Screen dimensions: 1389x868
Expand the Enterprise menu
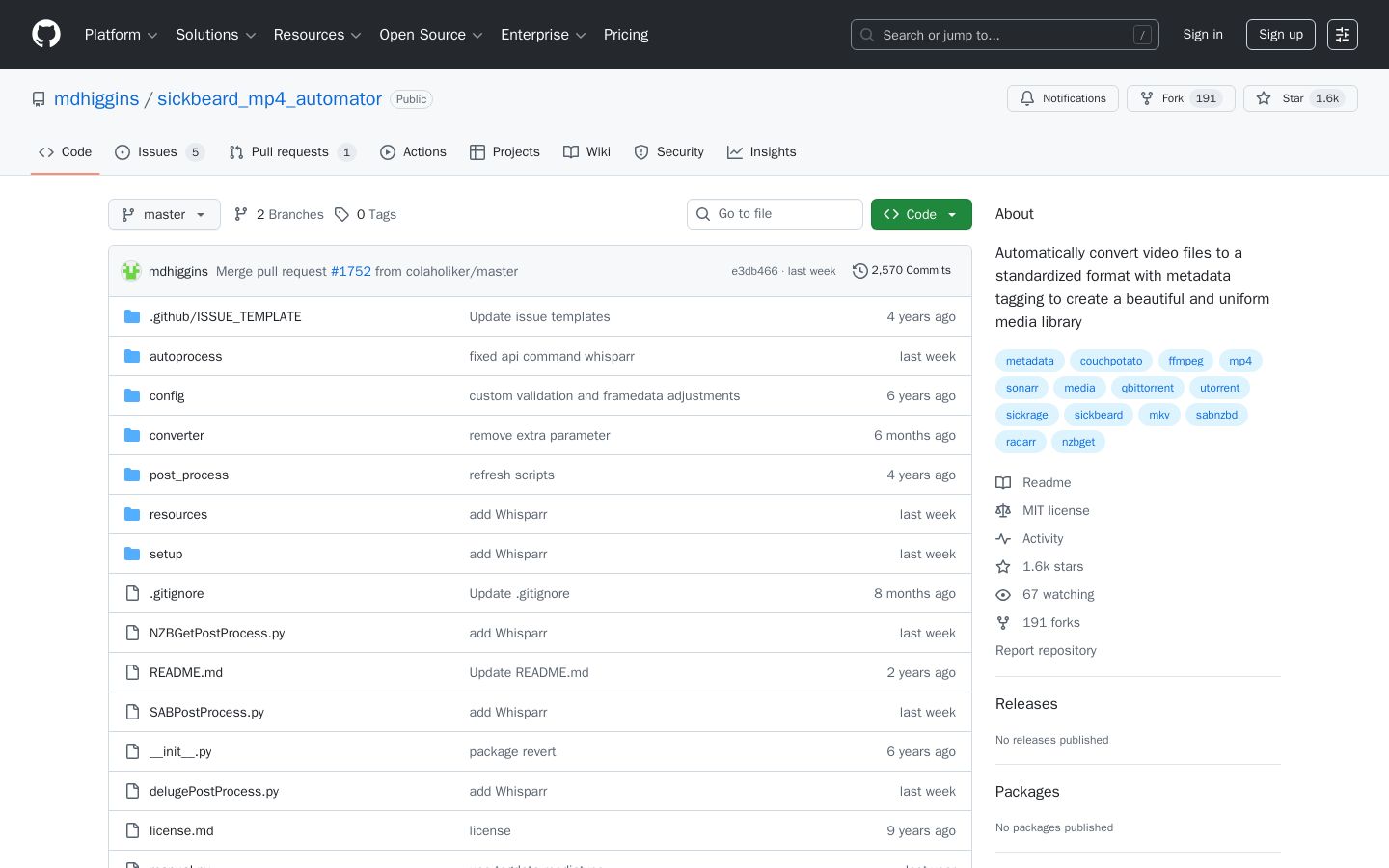pyautogui.click(x=543, y=35)
